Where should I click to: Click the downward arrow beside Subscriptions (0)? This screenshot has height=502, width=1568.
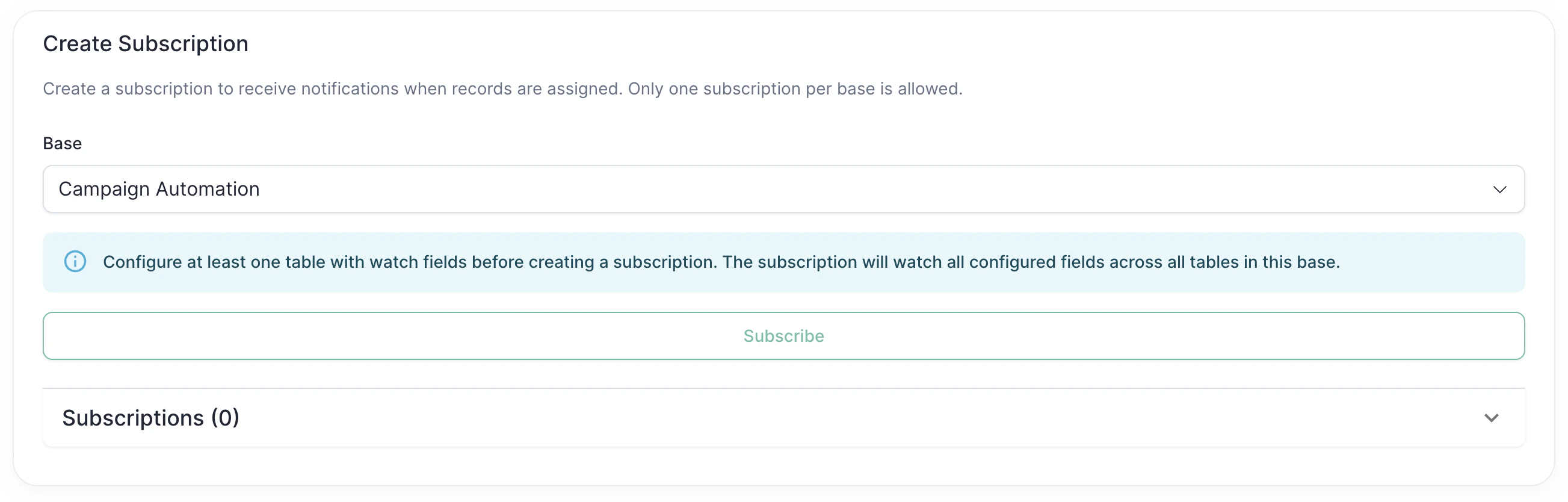(1492, 418)
